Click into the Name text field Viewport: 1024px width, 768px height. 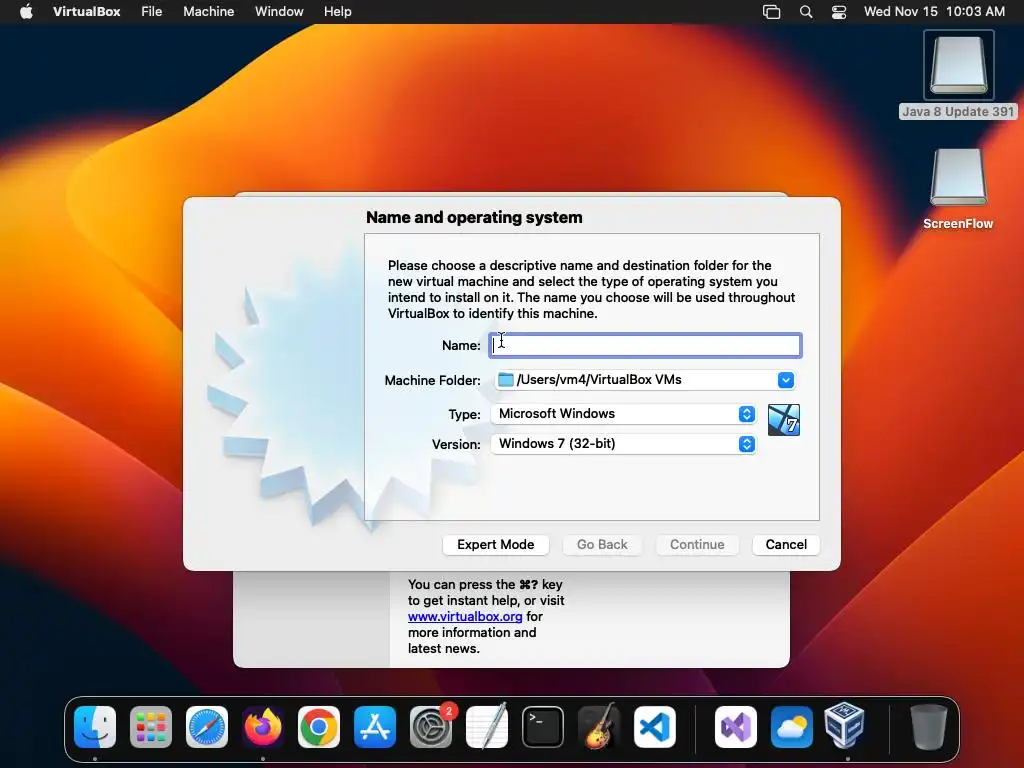(x=645, y=345)
